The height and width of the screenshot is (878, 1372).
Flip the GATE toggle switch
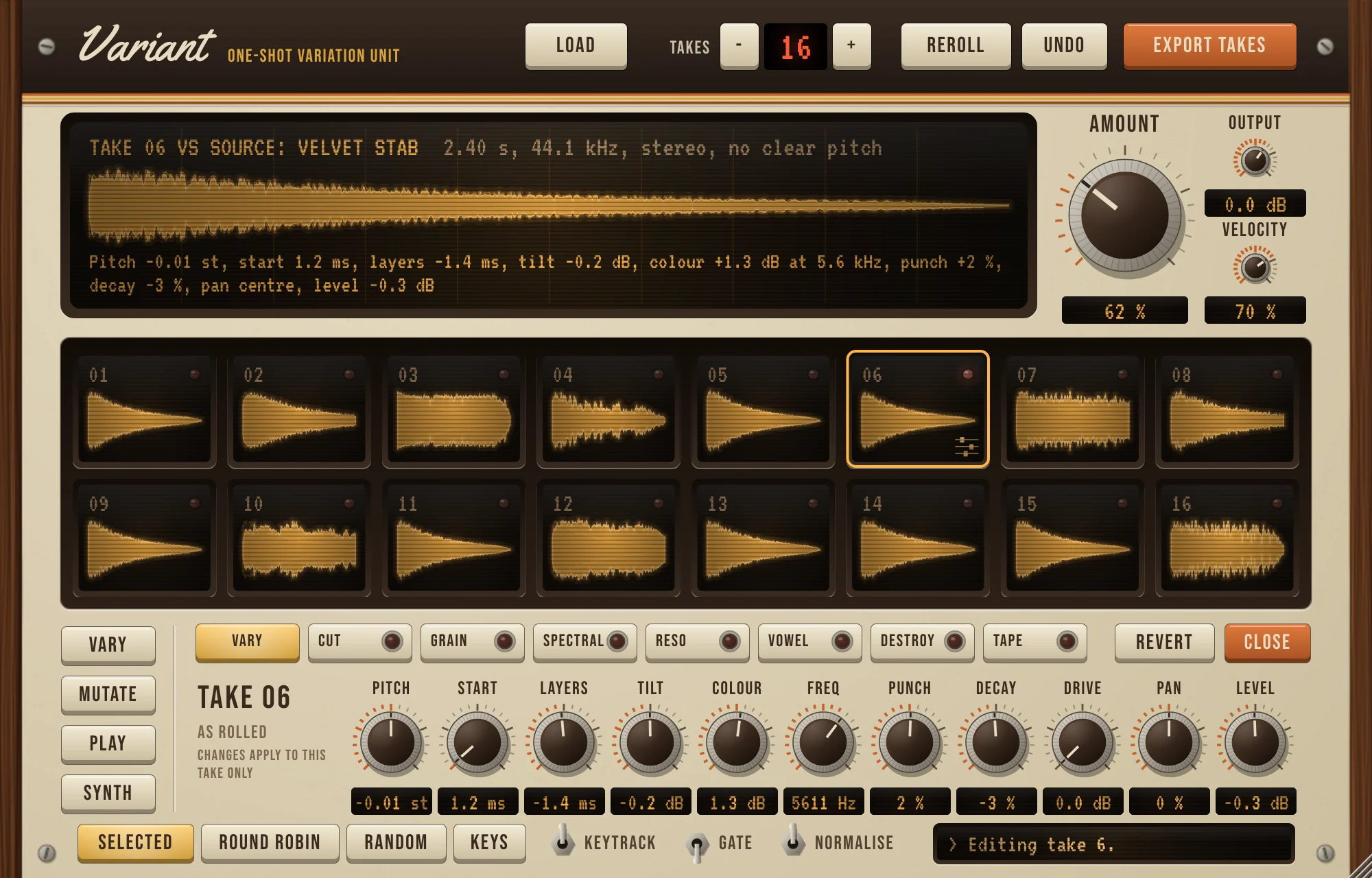[697, 845]
